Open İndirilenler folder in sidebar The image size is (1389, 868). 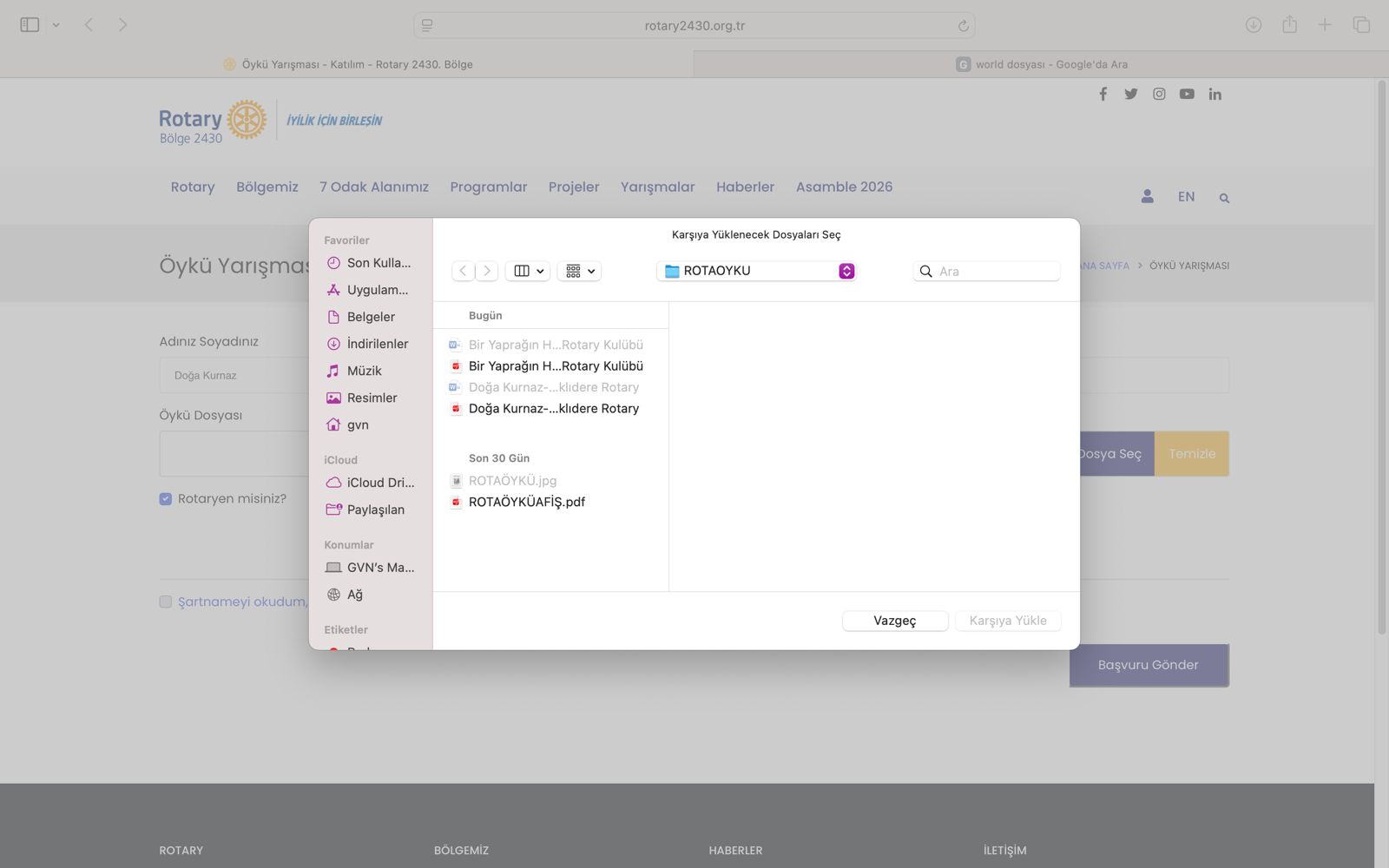(377, 344)
